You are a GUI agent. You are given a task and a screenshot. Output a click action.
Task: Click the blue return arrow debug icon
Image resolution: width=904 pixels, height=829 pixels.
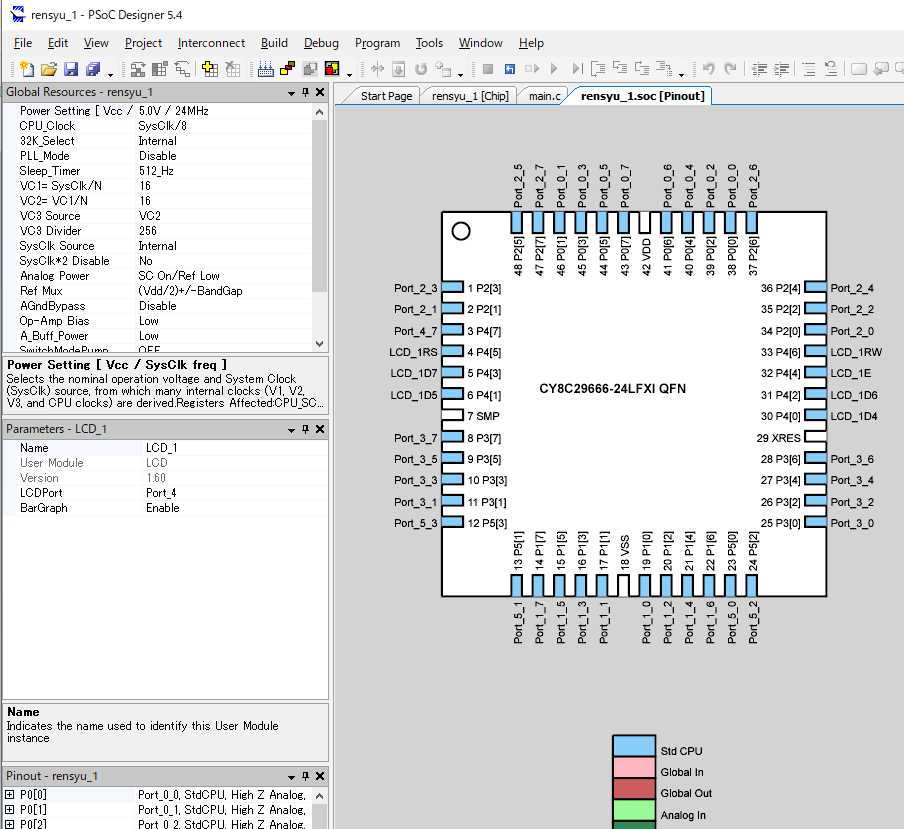point(510,69)
